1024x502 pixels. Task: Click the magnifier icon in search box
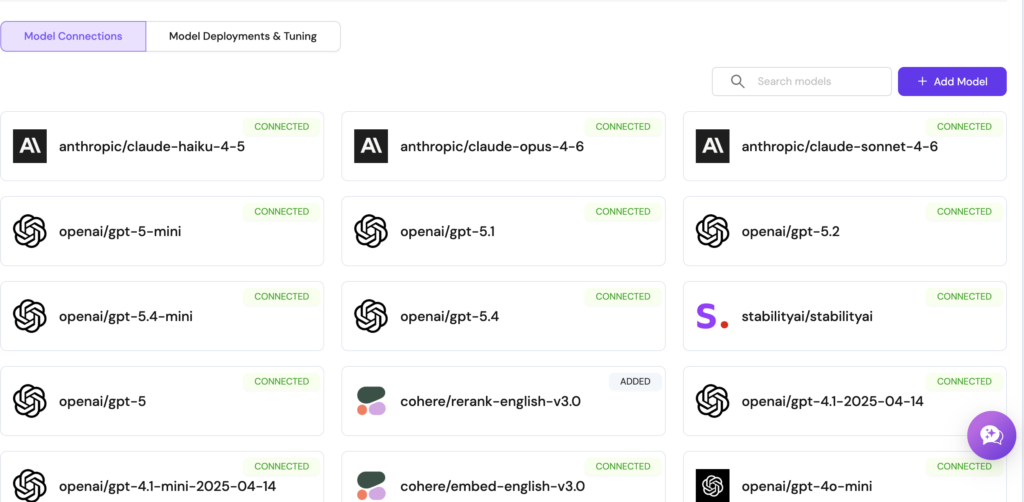click(x=737, y=82)
